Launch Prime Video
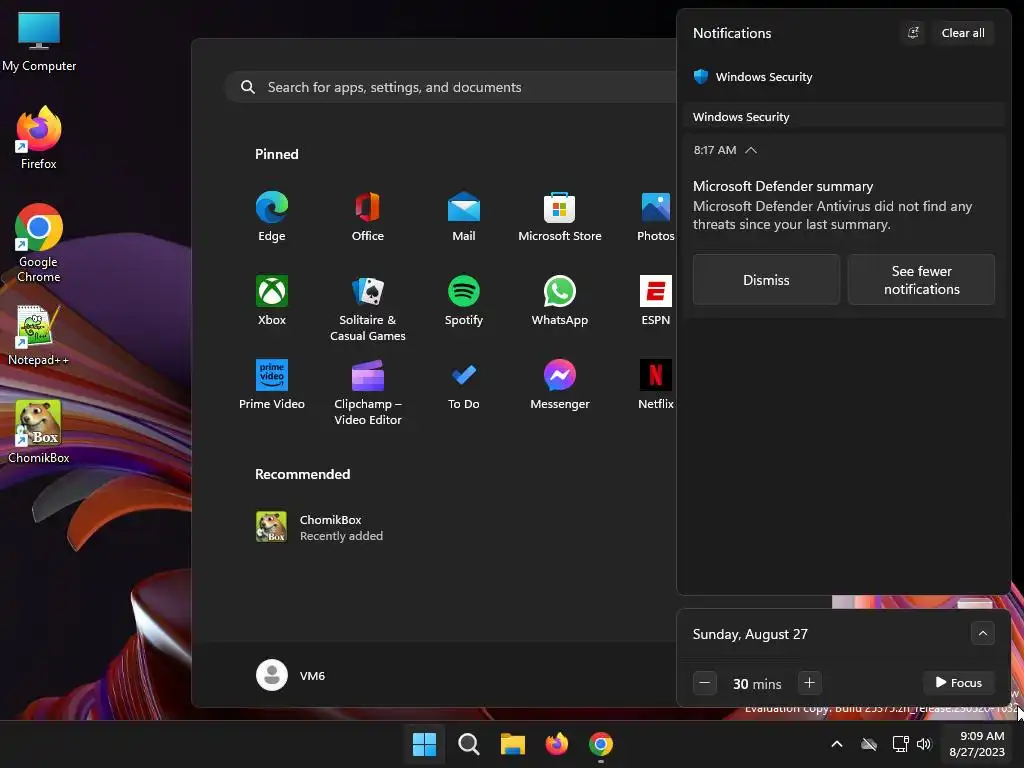 [272, 385]
